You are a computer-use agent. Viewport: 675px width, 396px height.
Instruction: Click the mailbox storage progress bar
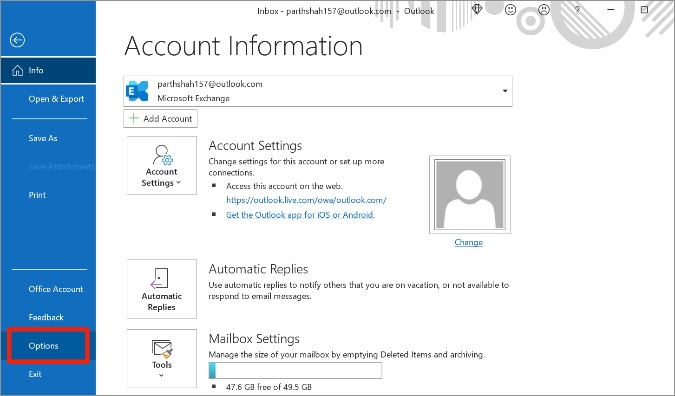click(x=295, y=370)
